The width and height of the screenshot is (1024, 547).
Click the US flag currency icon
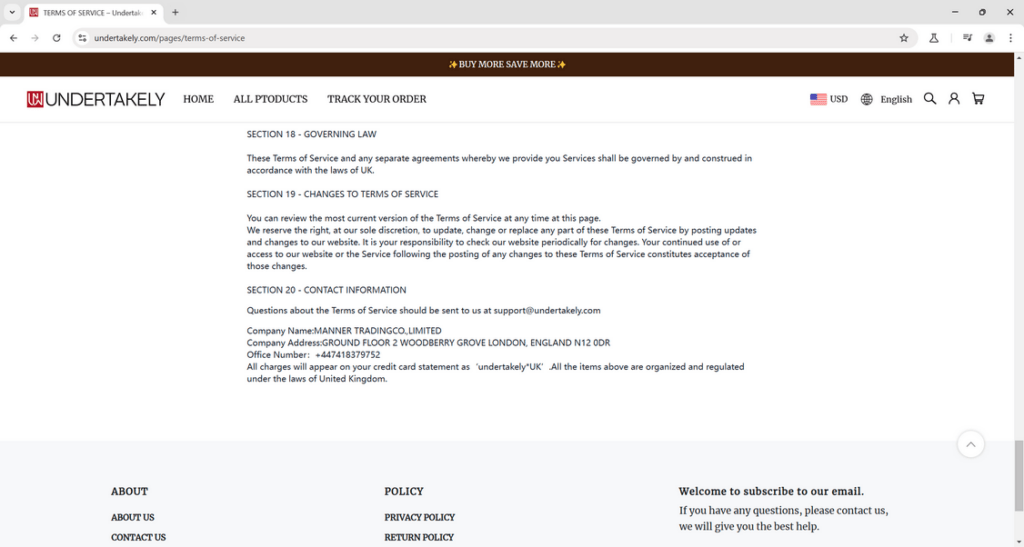pos(818,99)
